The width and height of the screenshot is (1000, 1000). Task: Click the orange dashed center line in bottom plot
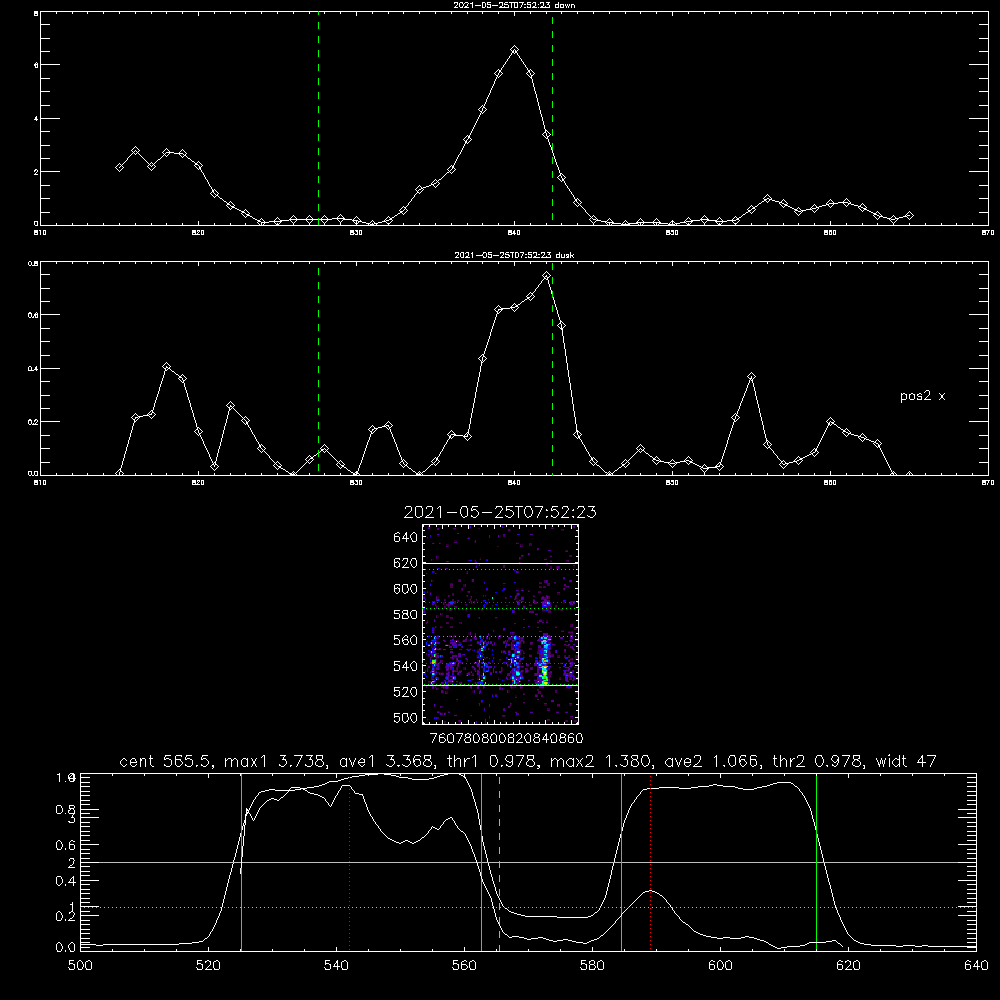[x=499, y=861]
